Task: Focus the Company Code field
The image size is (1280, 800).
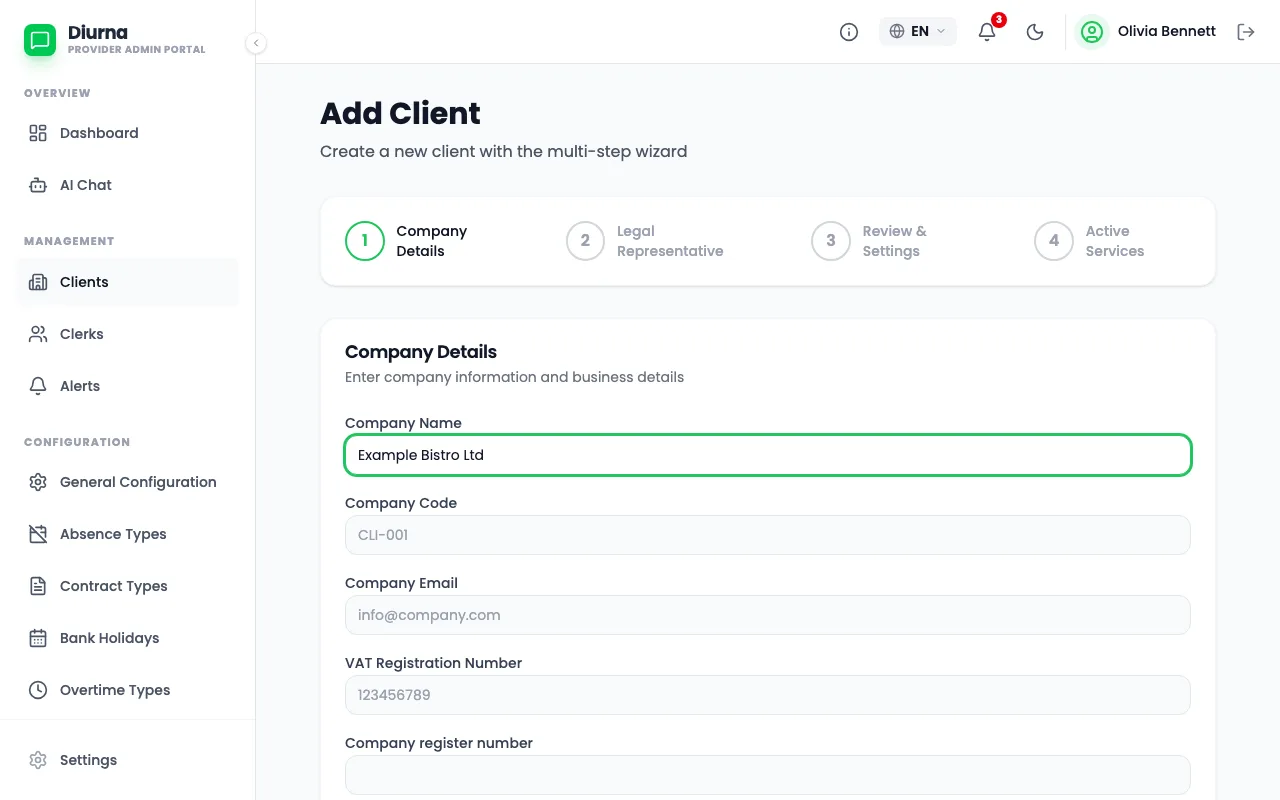Action: (768, 535)
